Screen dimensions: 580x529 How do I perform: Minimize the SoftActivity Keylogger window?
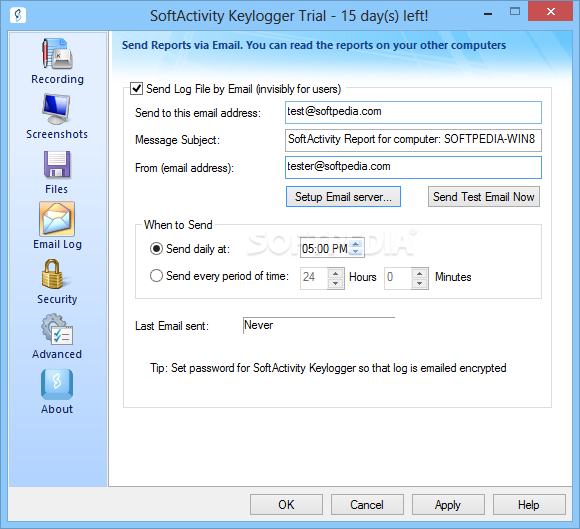(488, 13)
